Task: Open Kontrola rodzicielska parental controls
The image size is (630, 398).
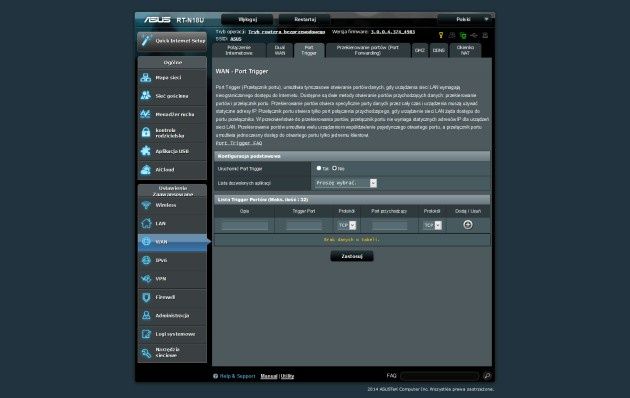Action: [172, 133]
